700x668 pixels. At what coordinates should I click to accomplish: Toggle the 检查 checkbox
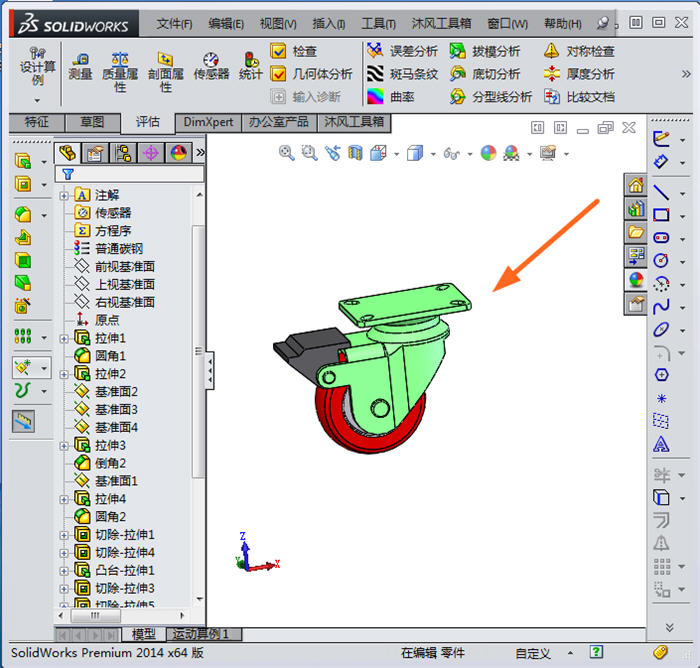279,51
